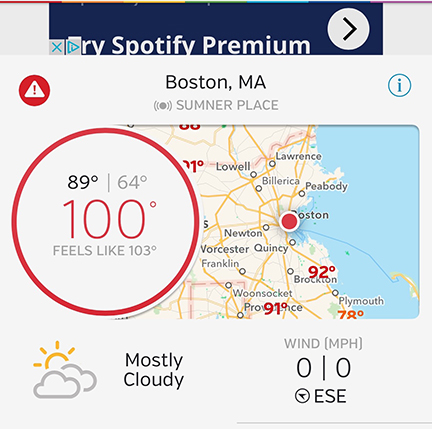Select the Boston, MA location title
The image size is (432, 429).
coord(216,82)
